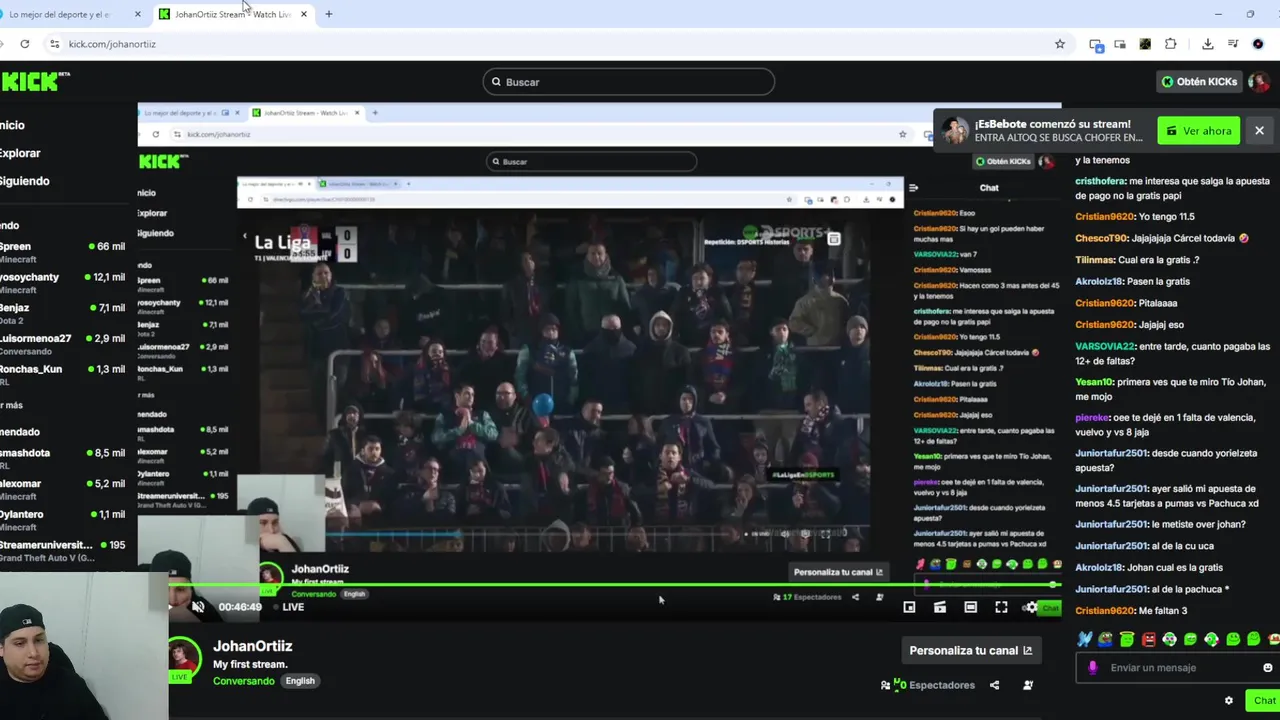
Task: Select the JohanOrtiiz Stream browser tab
Action: click(232, 14)
